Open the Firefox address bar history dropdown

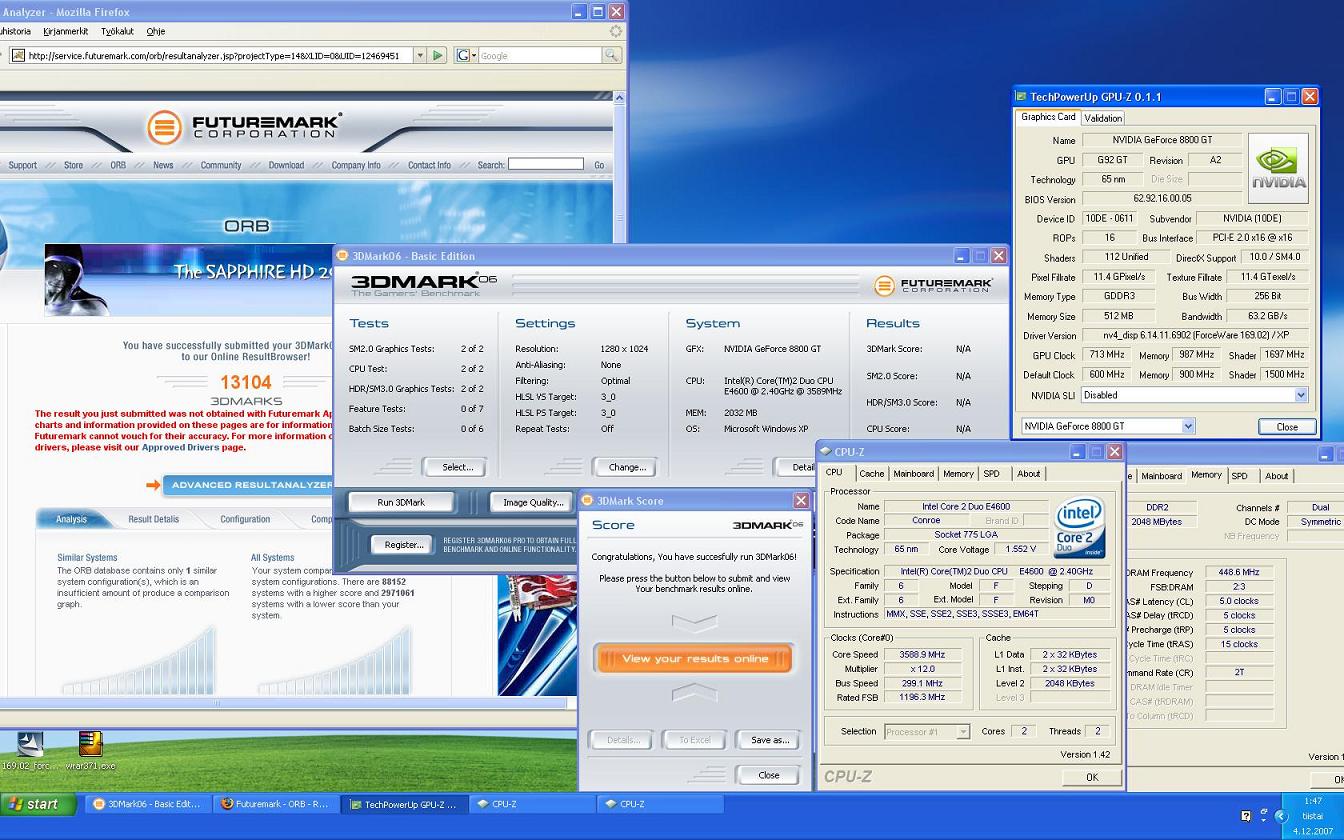pyautogui.click(x=420, y=56)
